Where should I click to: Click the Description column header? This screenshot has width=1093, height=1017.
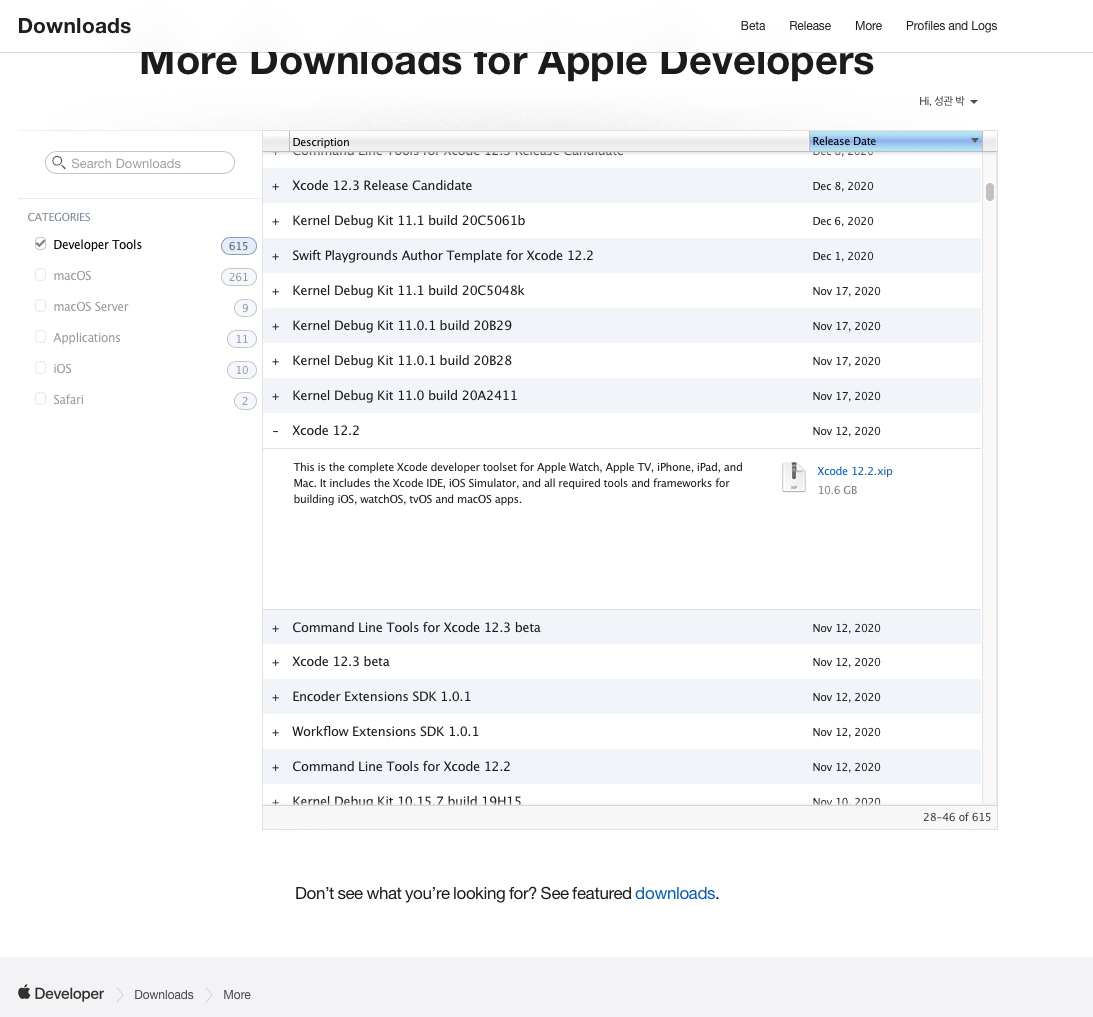[549, 142]
